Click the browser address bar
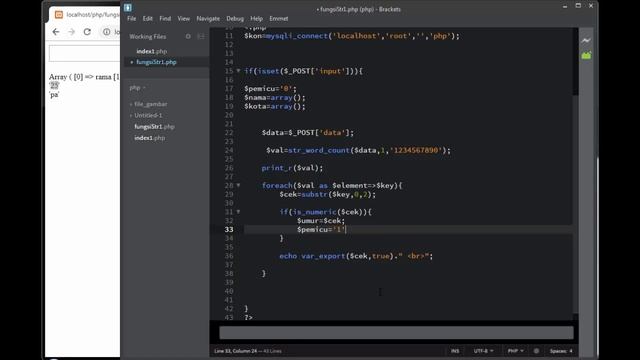Viewport: 640px width, 360px height. [110, 31]
